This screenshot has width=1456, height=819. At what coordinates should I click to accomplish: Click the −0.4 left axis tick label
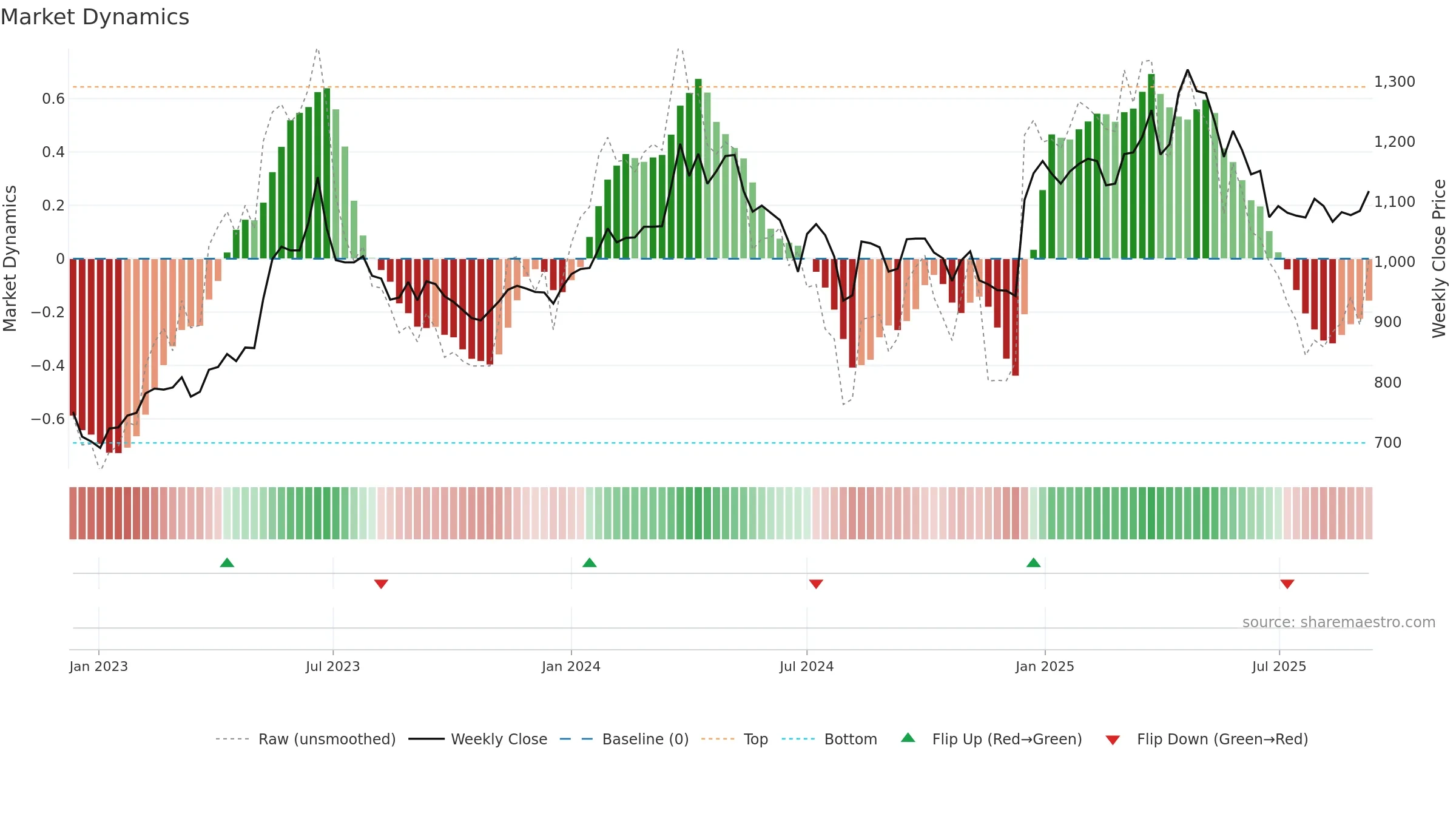point(48,366)
